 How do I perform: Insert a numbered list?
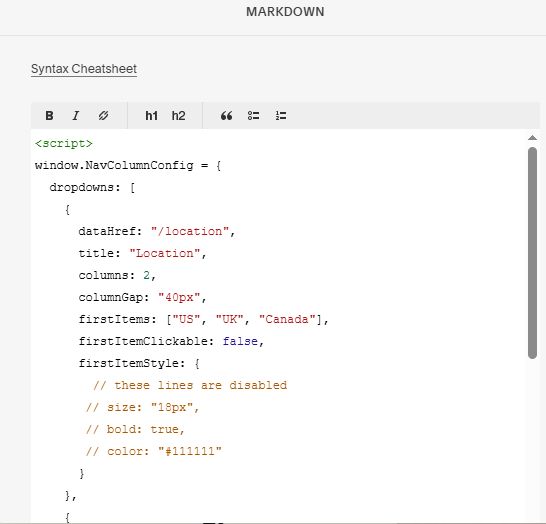click(x=281, y=116)
